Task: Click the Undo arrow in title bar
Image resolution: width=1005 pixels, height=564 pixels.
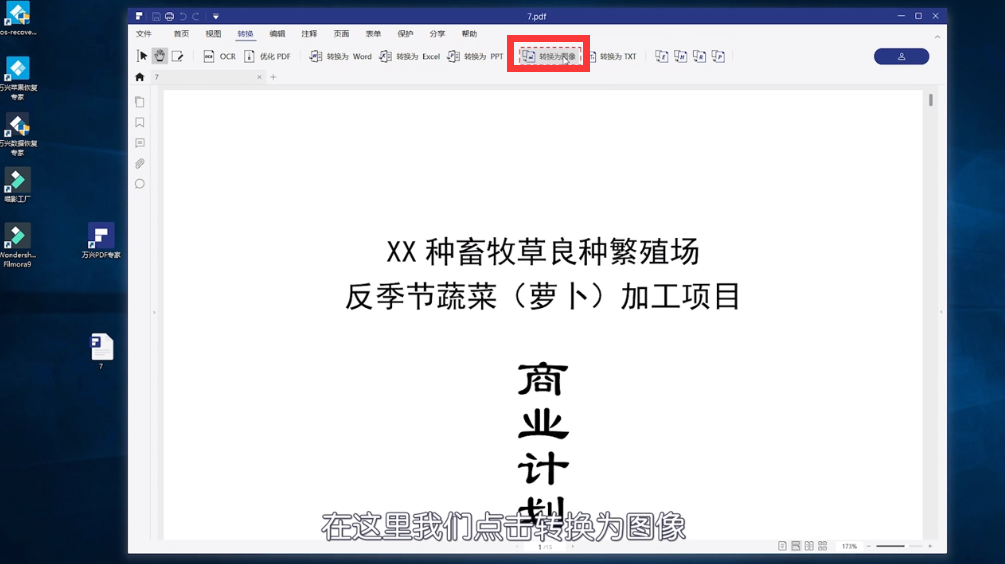Action: click(x=183, y=16)
